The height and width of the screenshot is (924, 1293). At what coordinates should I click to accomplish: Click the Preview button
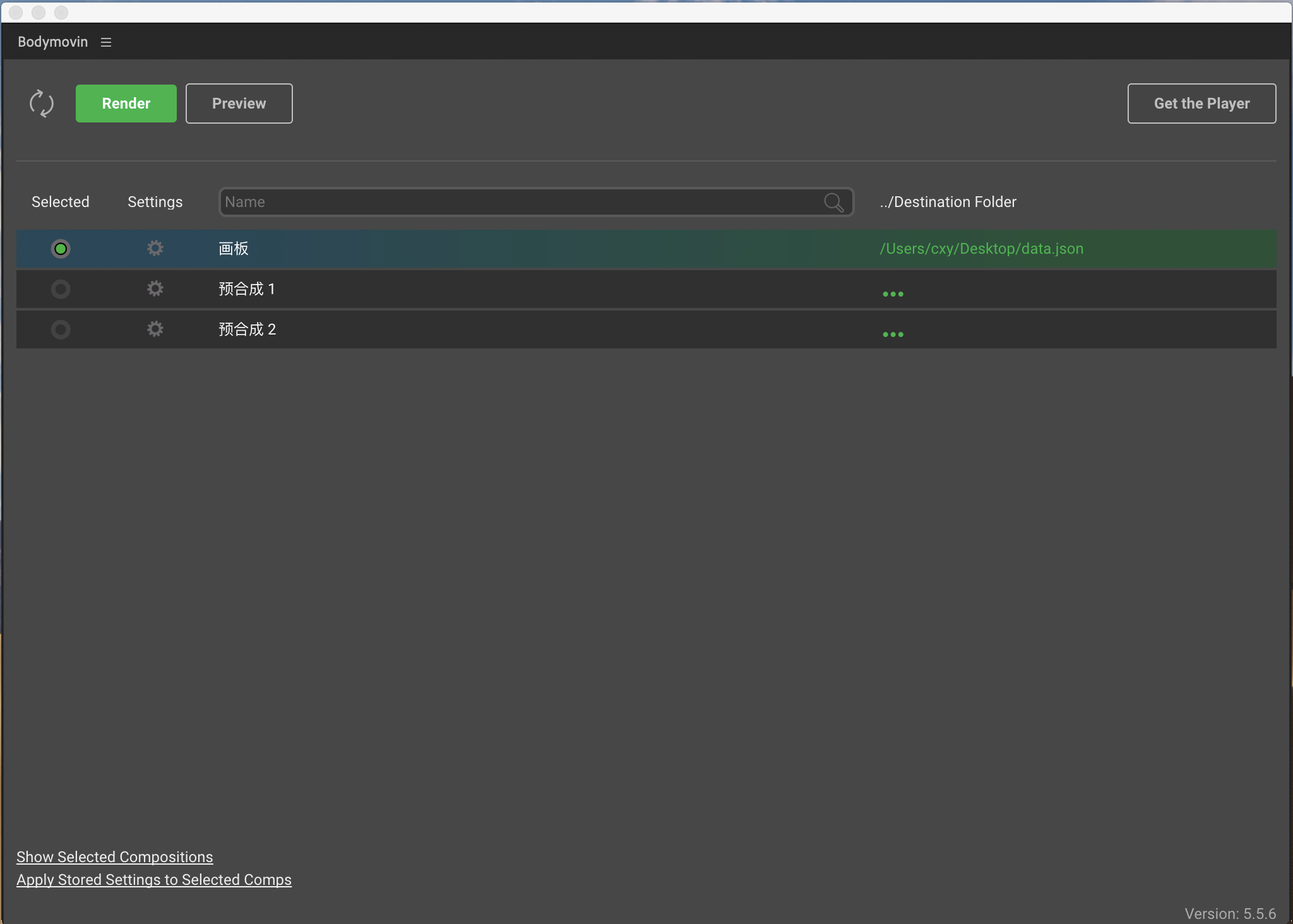coord(239,104)
